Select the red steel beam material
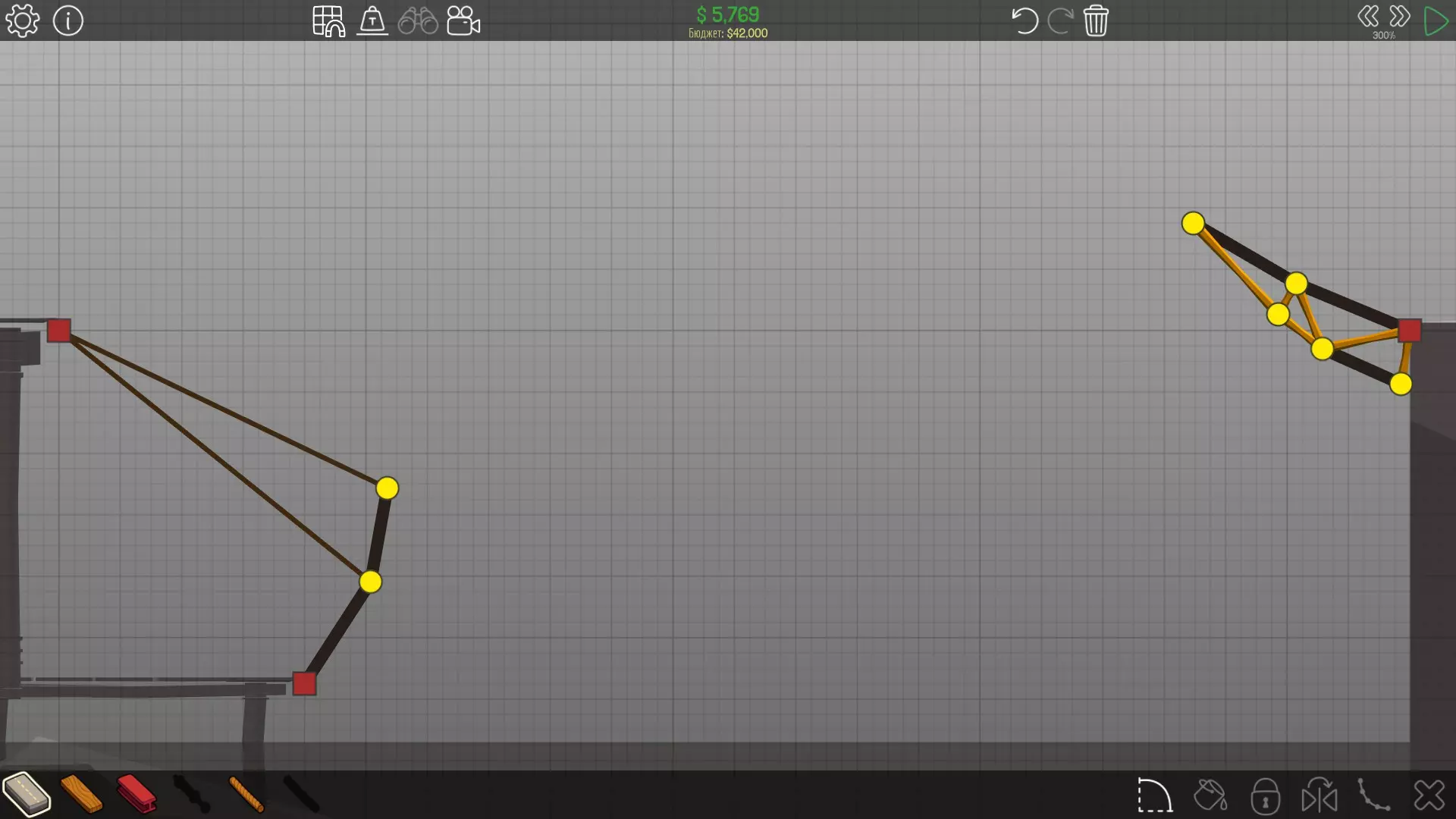Viewport: 1456px width, 819px height. (x=136, y=794)
